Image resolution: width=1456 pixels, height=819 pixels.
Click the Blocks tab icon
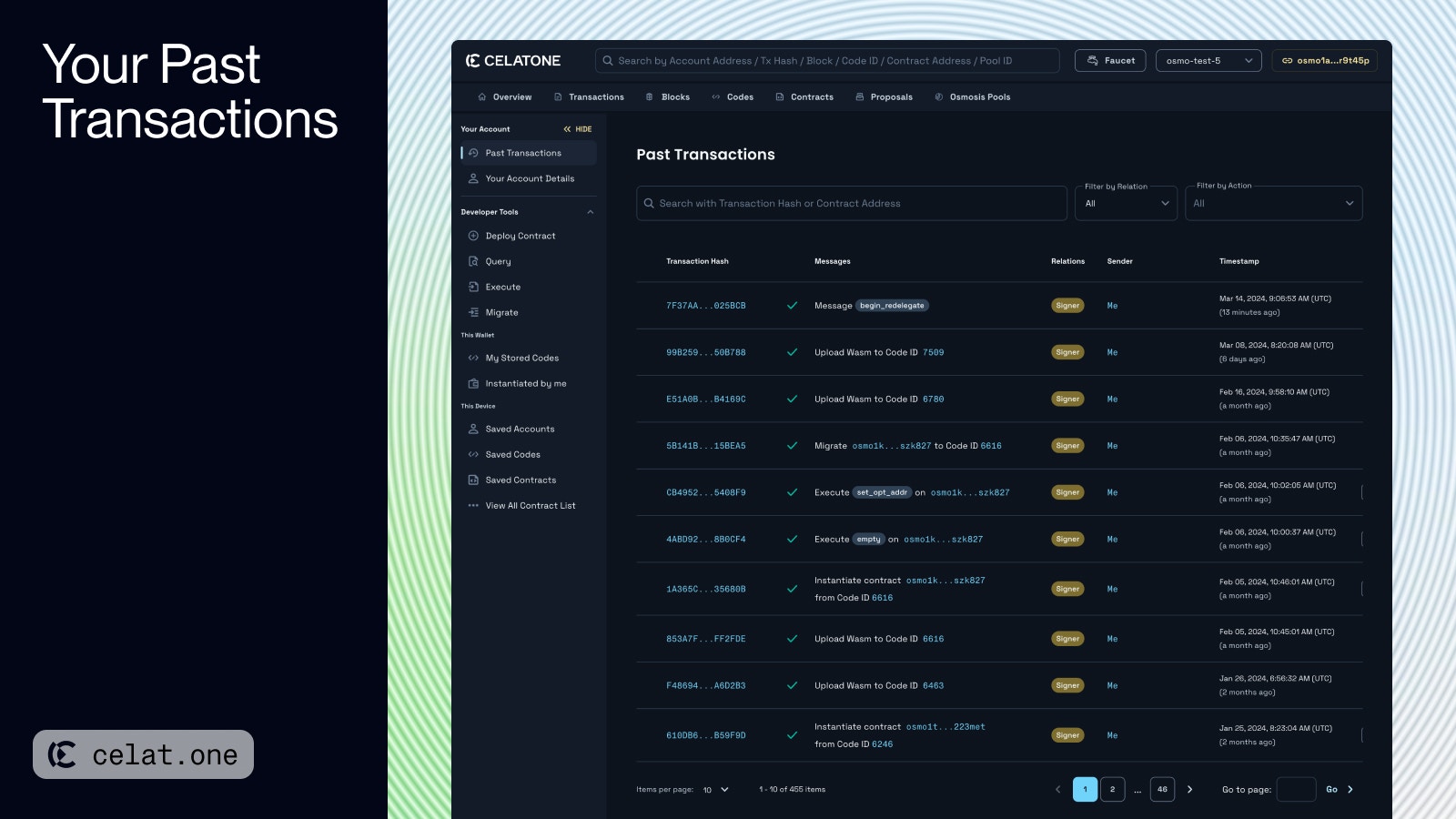[649, 97]
